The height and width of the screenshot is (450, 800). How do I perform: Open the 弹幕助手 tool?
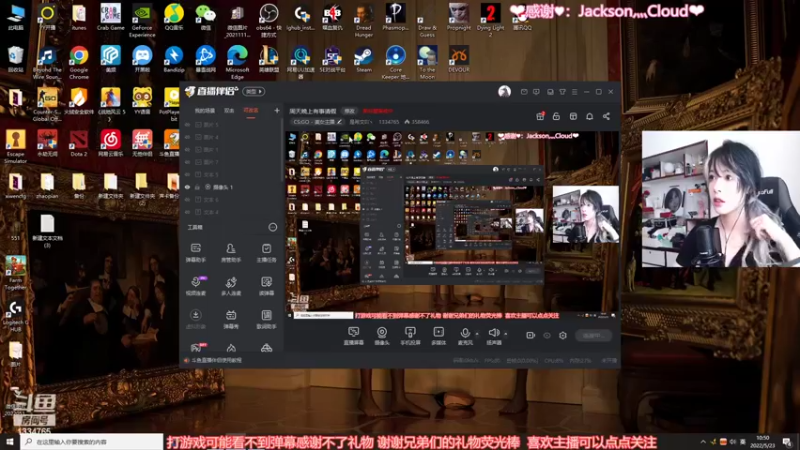pyautogui.click(x=195, y=253)
